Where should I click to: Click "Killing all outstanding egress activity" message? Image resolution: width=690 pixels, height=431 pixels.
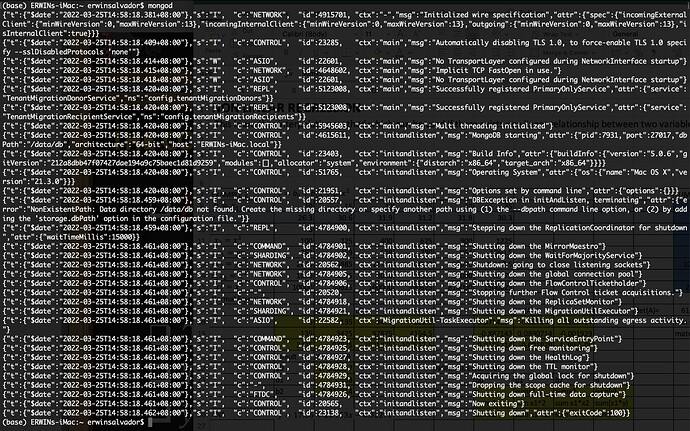coord(605,320)
